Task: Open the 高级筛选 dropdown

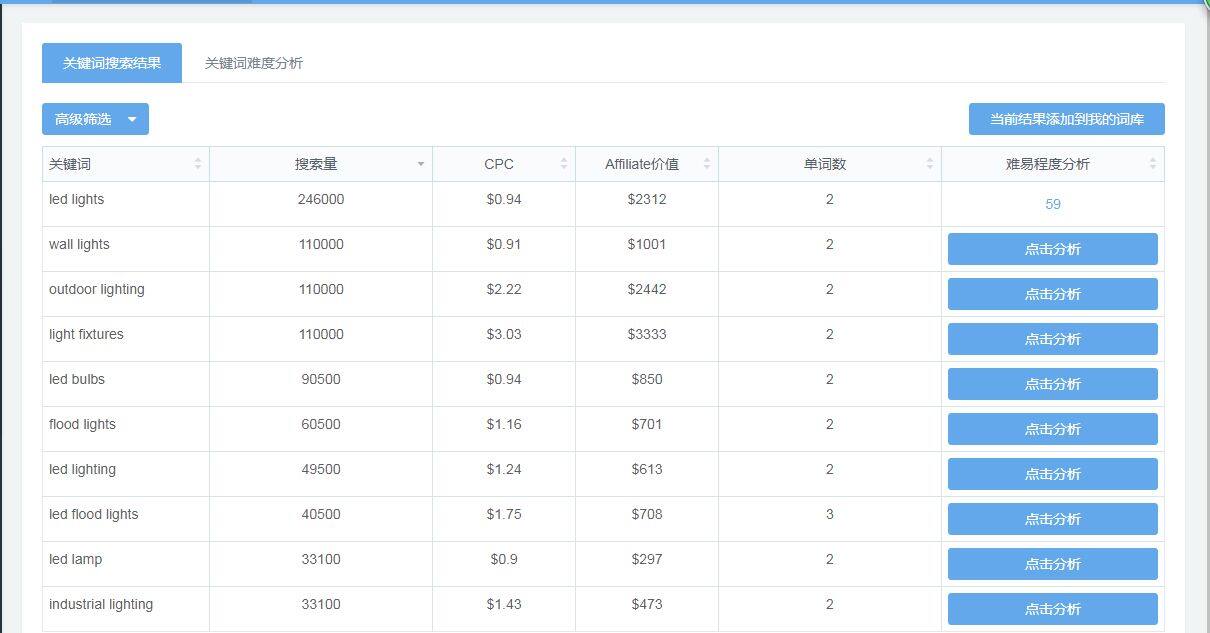Action: (95, 119)
